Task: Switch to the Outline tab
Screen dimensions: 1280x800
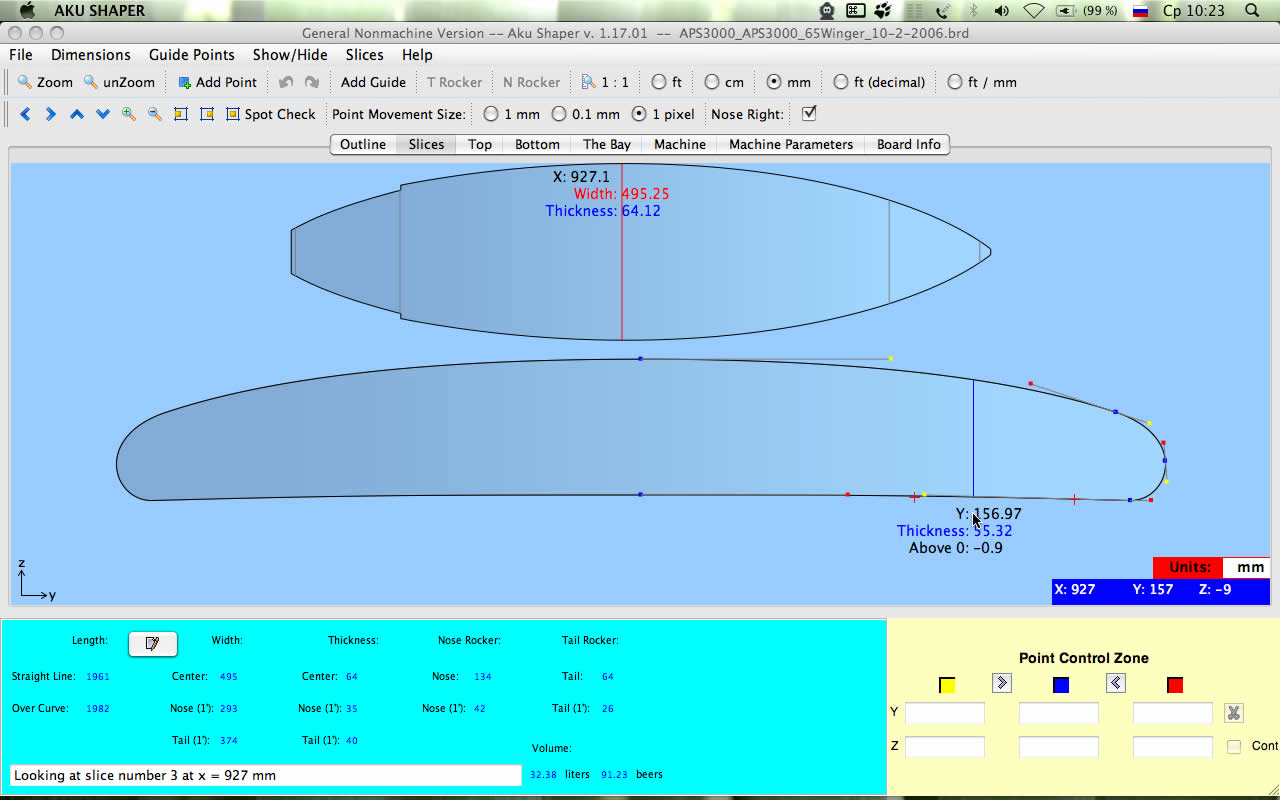Action: point(362,144)
